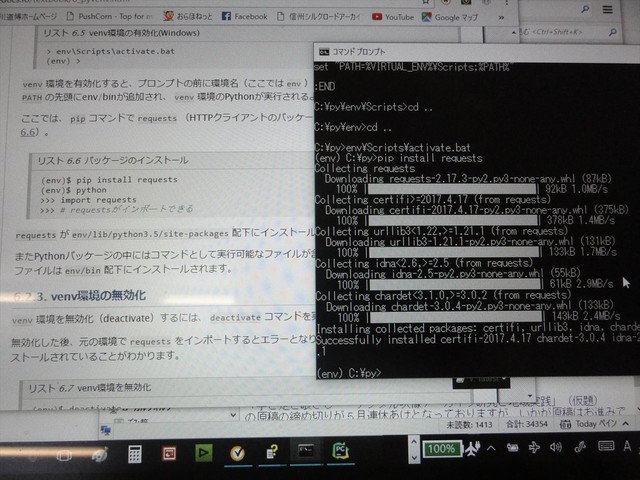Viewport: 640px width, 480px height.
Task: Click リスト 6.7 venv環境を無効化 caption
Action: 89,387
